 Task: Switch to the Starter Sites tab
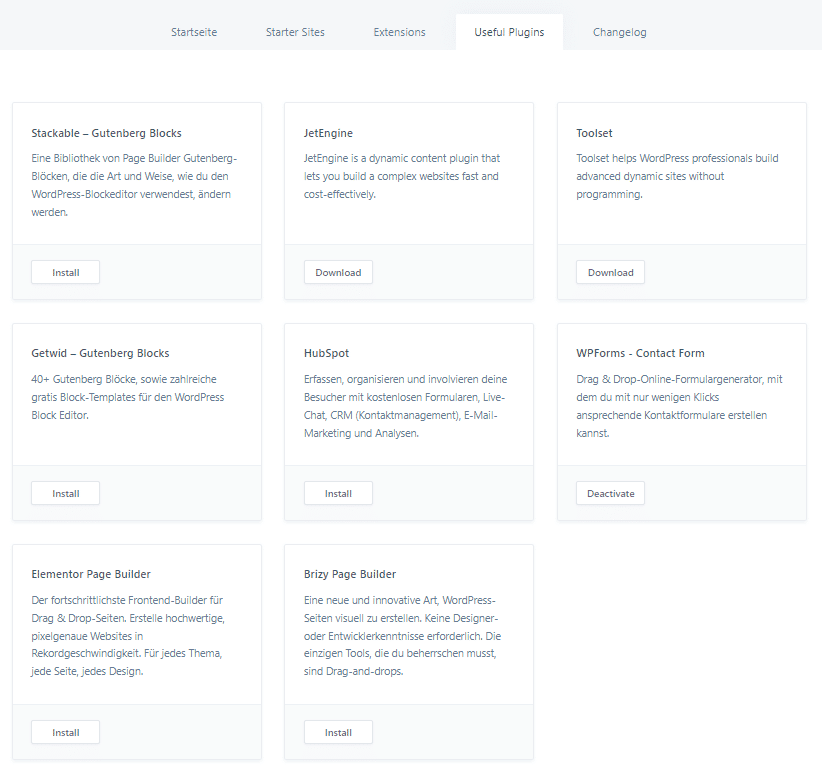click(295, 32)
